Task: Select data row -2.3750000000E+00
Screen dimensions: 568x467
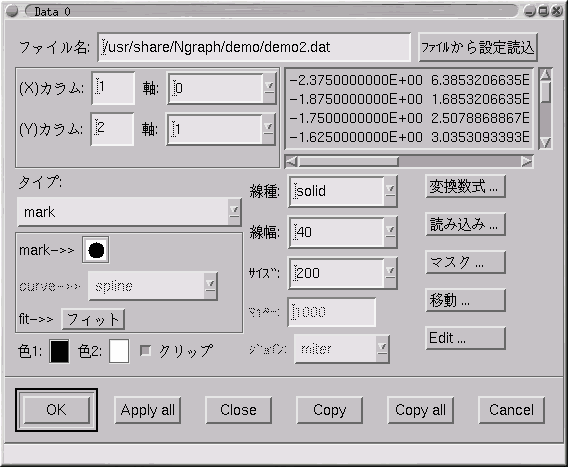Action: point(409,80)
